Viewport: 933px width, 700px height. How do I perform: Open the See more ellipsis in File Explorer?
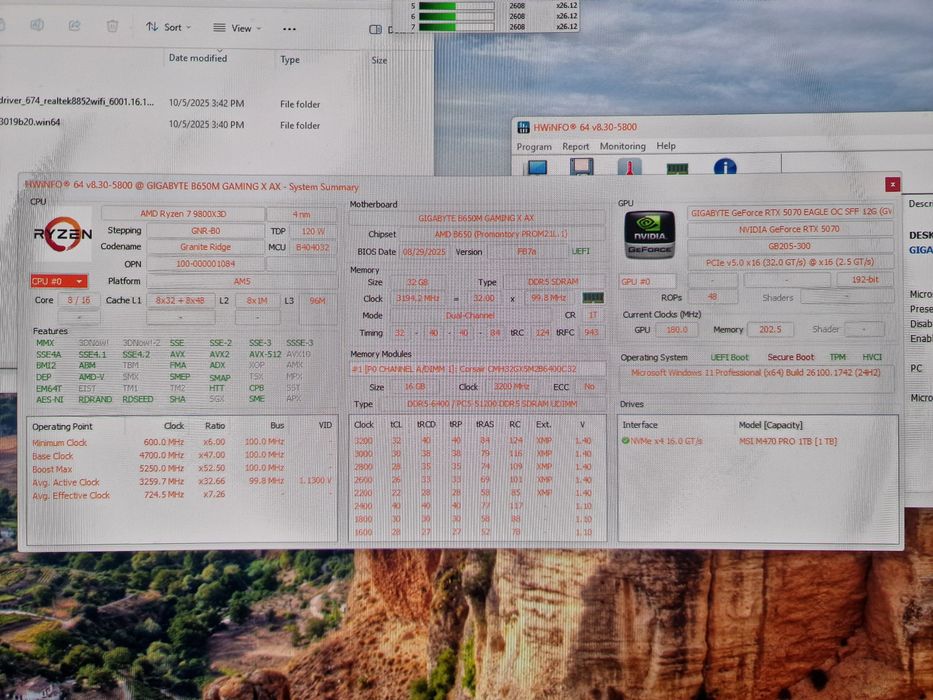(x=289, y=29)
